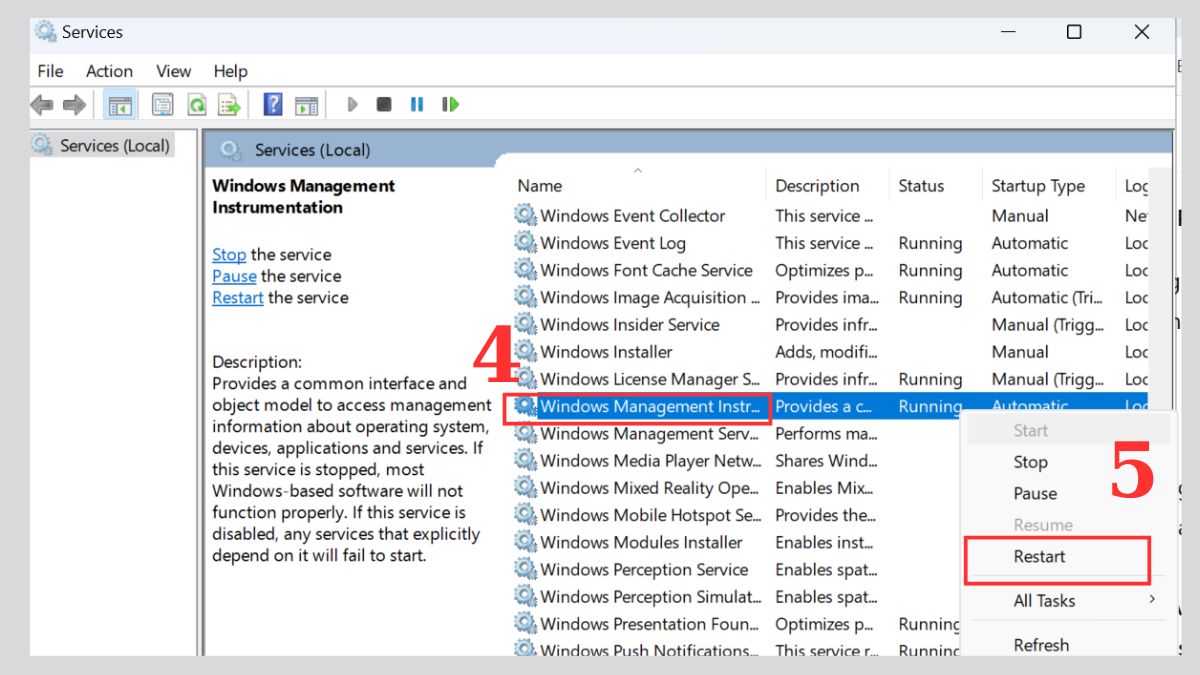Click the green Refresh toolbar icon
Viewport: 1200px width, 675px height.
pos(197,104)
